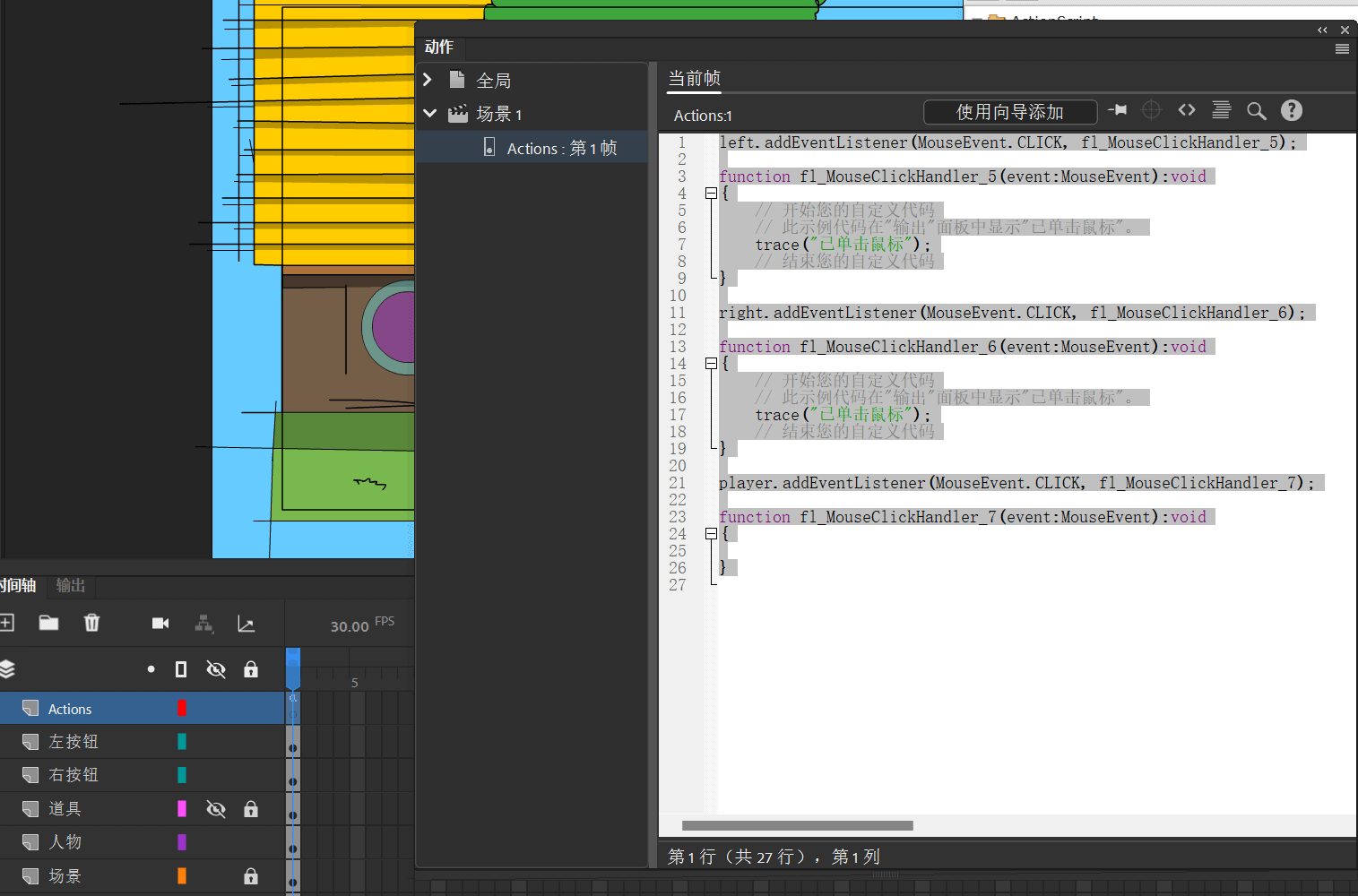Screen dimensions: 1358x896
Task: Click the 30.00 FPS value
Action: 350,626
